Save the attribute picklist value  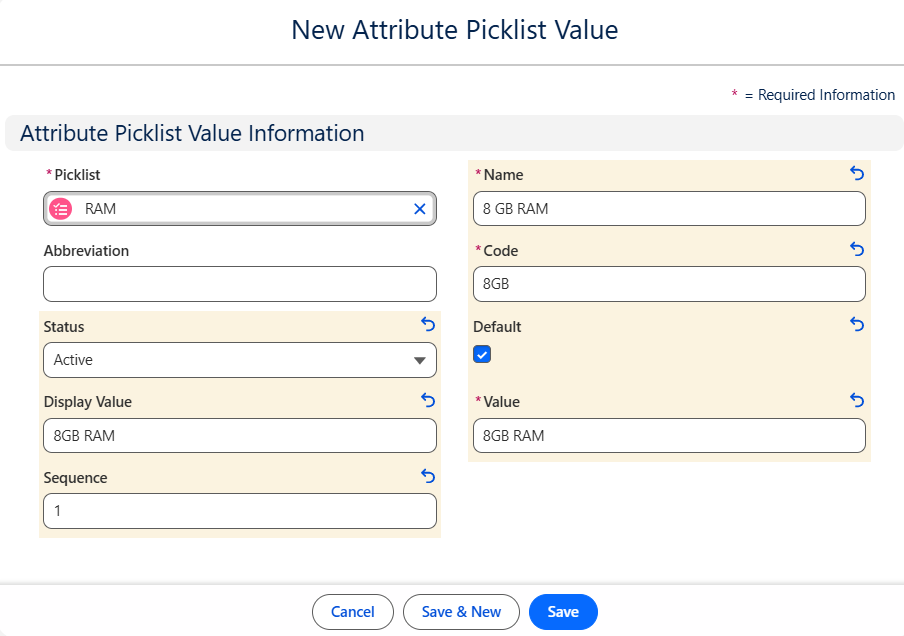click(x=563, y=612)
